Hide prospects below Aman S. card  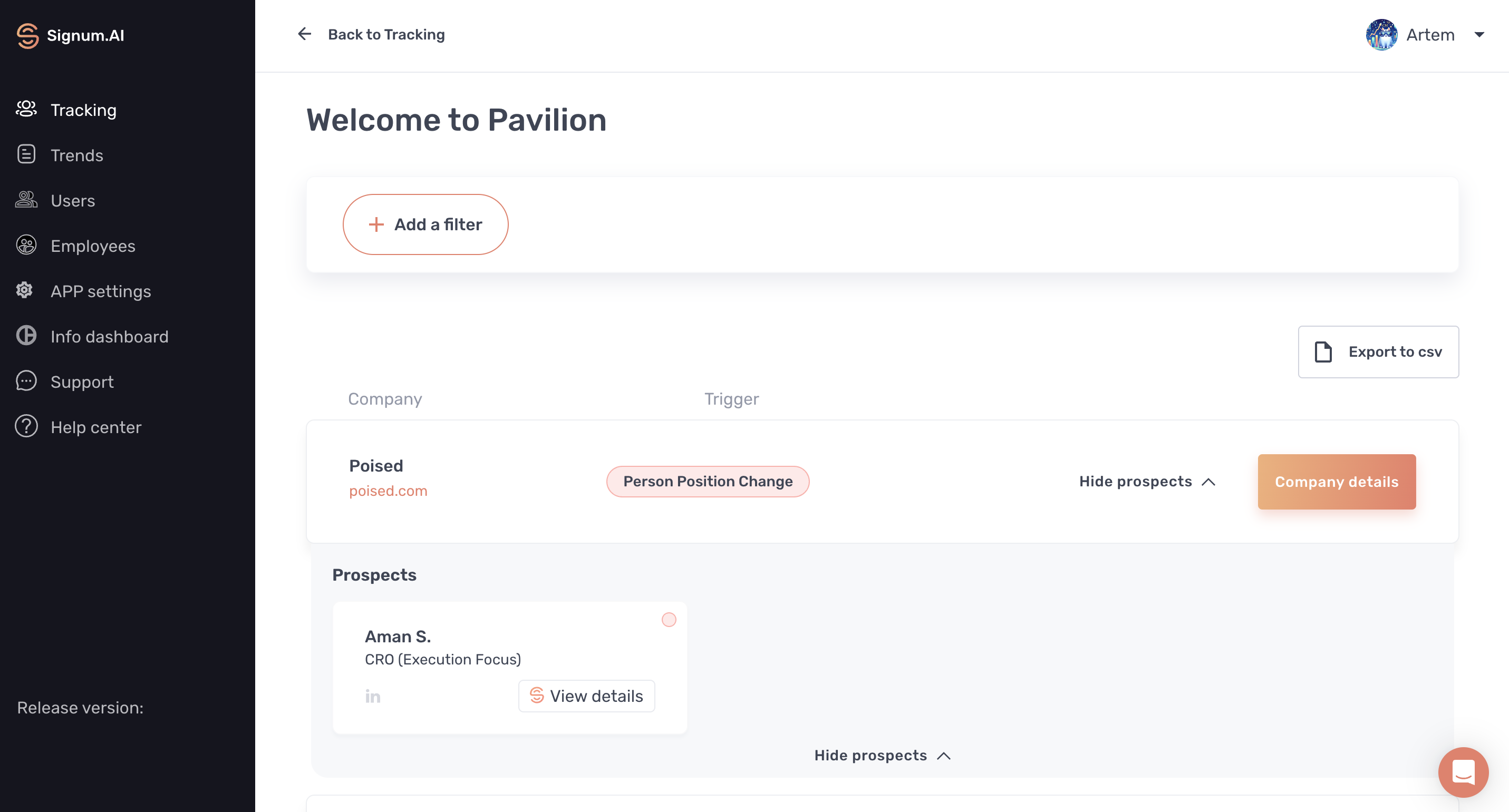(x=882, y=755)
